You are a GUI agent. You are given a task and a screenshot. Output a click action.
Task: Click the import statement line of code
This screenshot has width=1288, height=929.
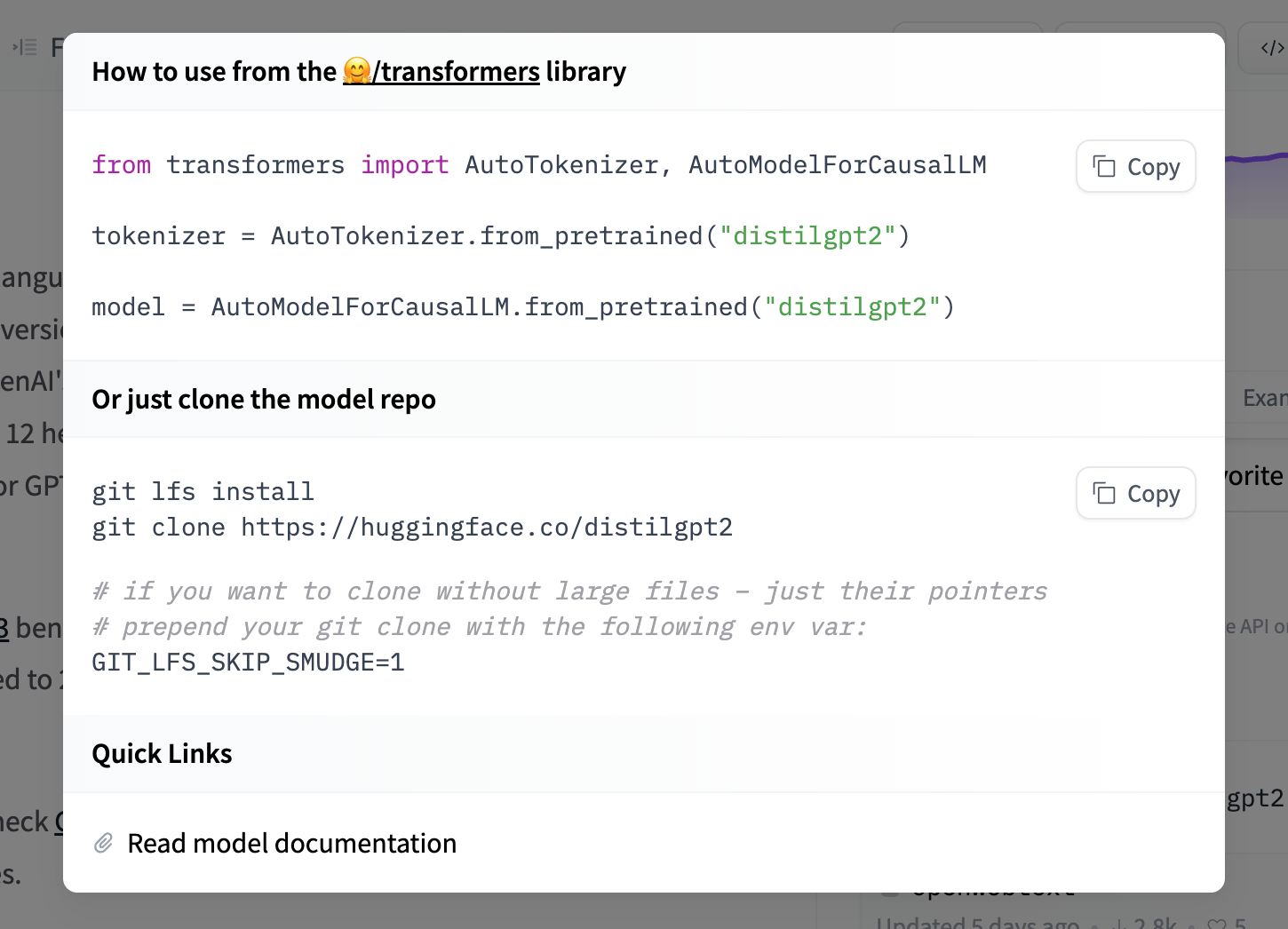click(x=538, y=165)
